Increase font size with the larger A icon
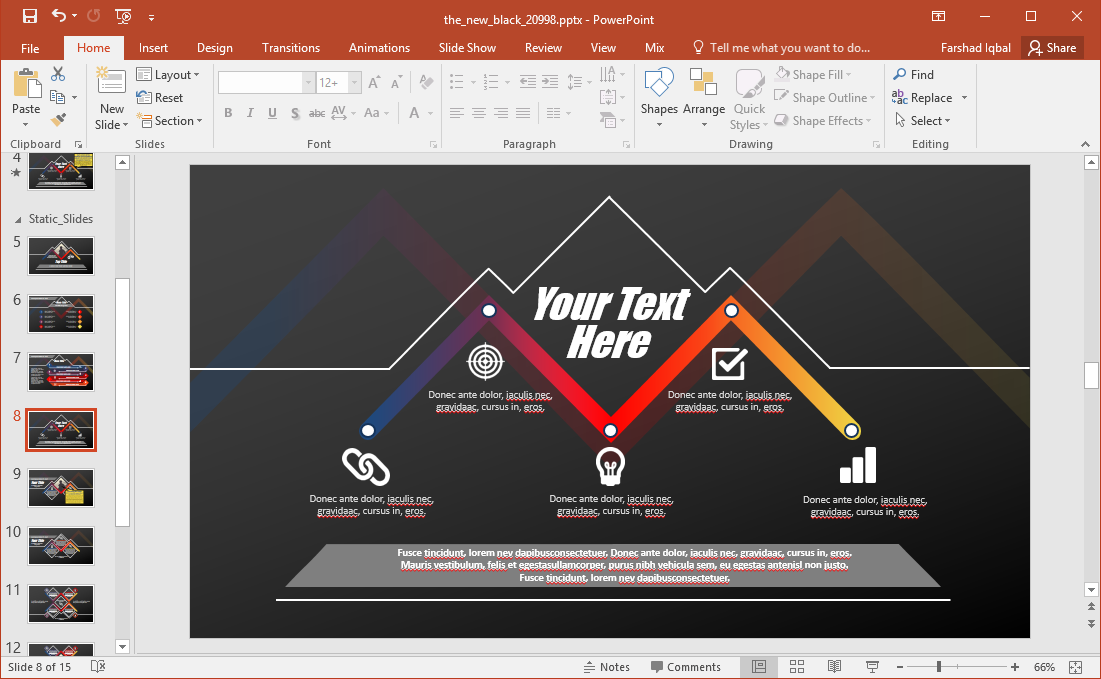This screenshot has width=1101, height=679. (374, 83)
